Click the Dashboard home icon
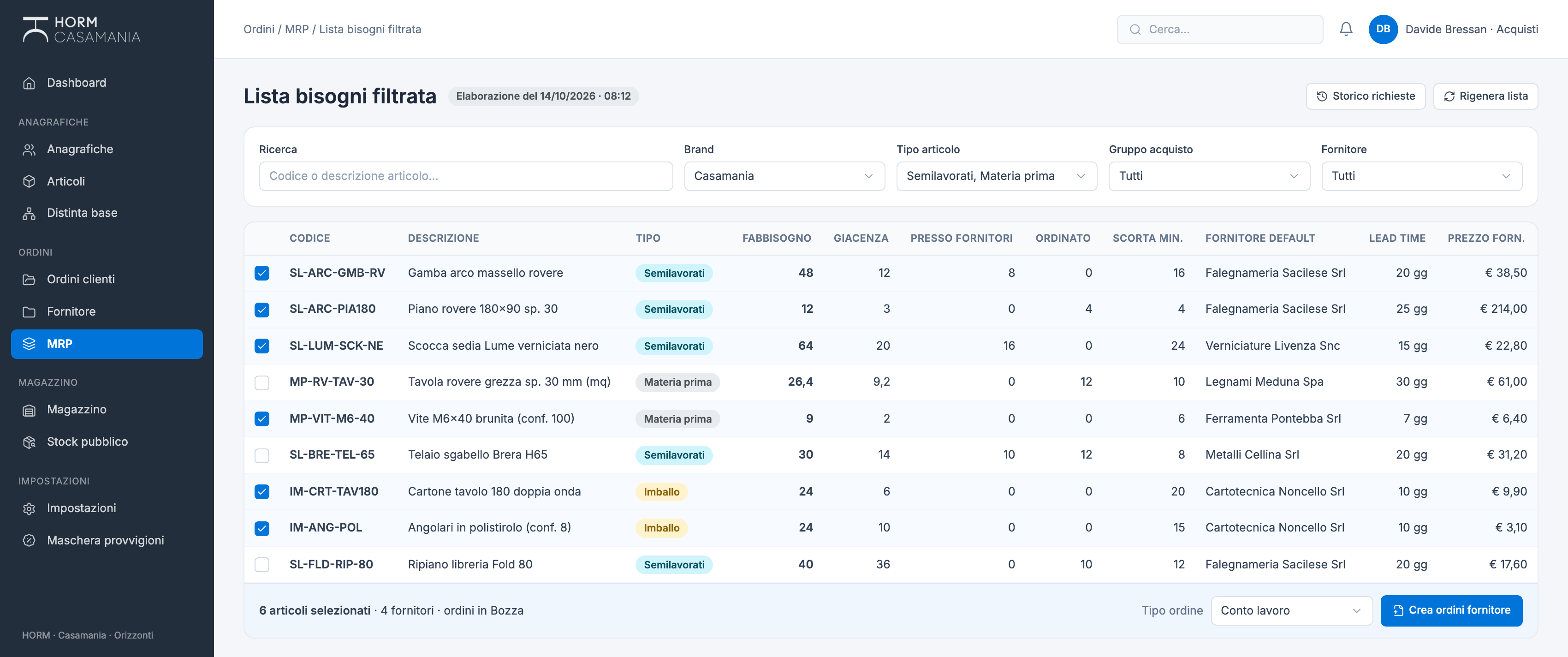This screenshot has width=1568, height=657. coord(29,83)
